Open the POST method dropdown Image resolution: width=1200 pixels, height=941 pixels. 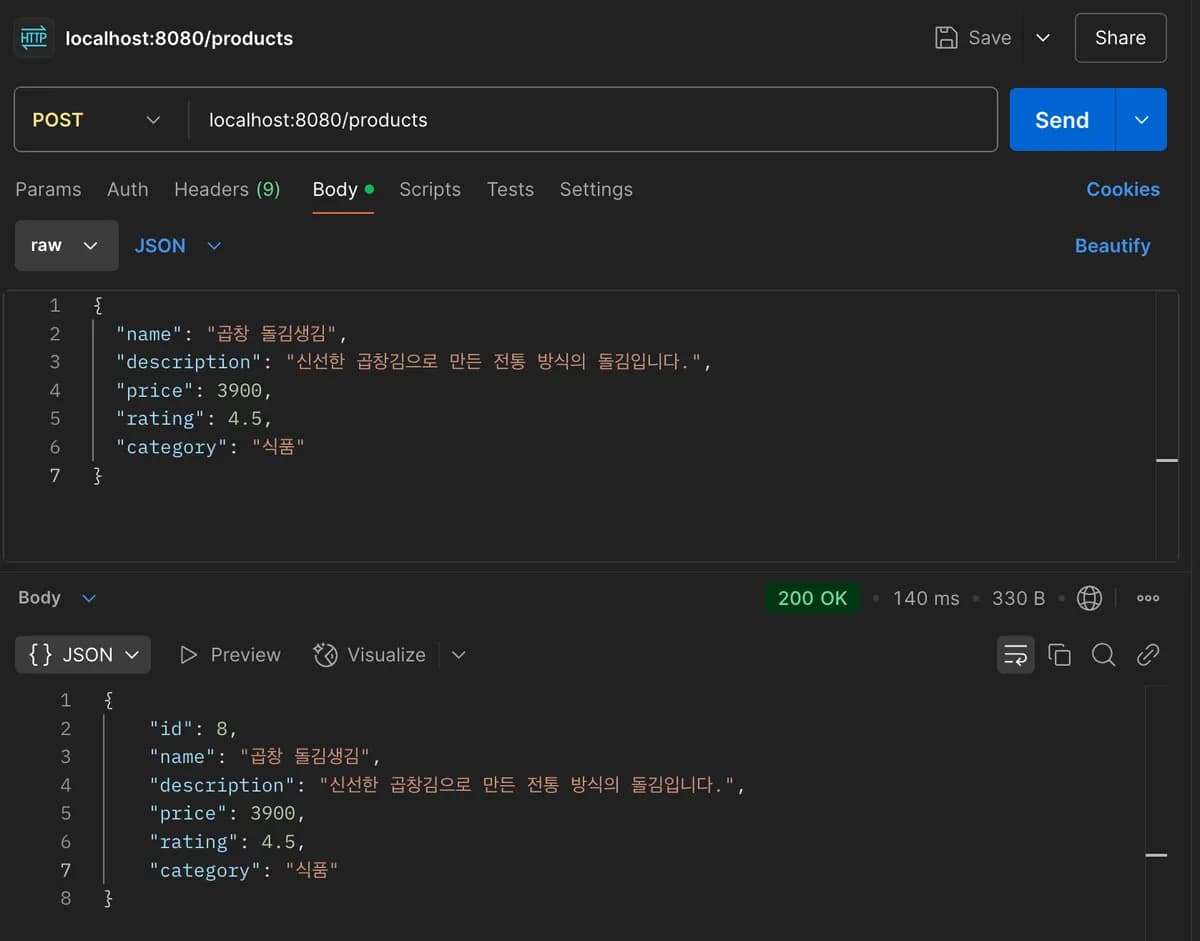click(96, 120)
